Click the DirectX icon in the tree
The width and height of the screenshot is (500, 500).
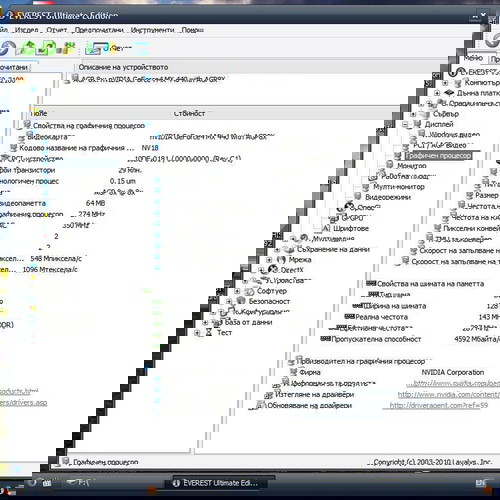[x=273, y=269]
